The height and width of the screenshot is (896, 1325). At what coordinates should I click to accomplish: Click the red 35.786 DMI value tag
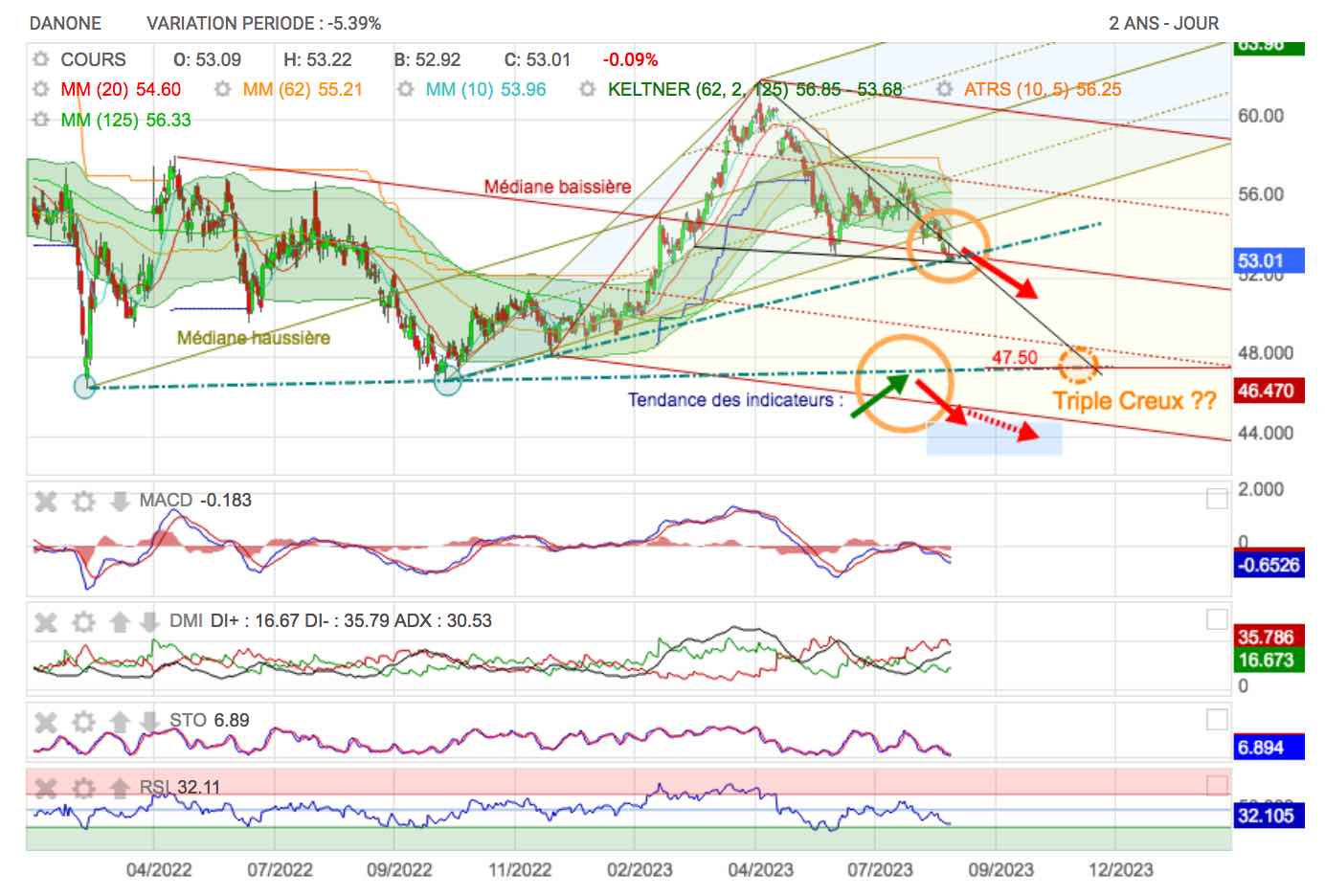1268,637
